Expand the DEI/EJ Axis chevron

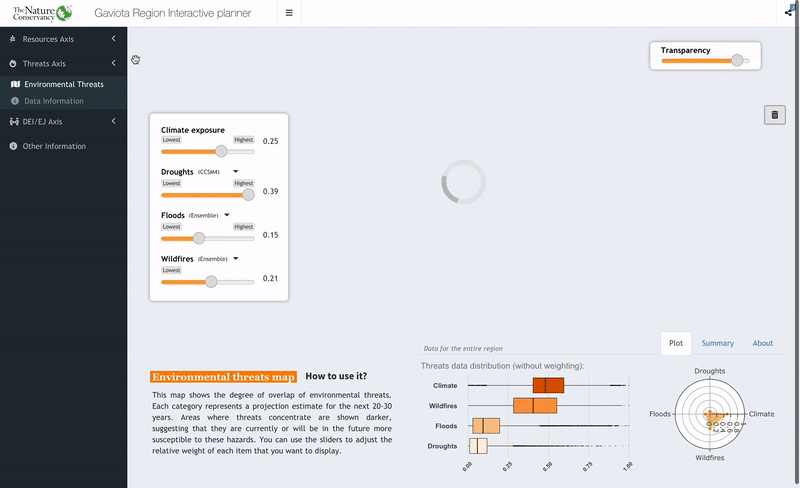click(x=114, y=122)
